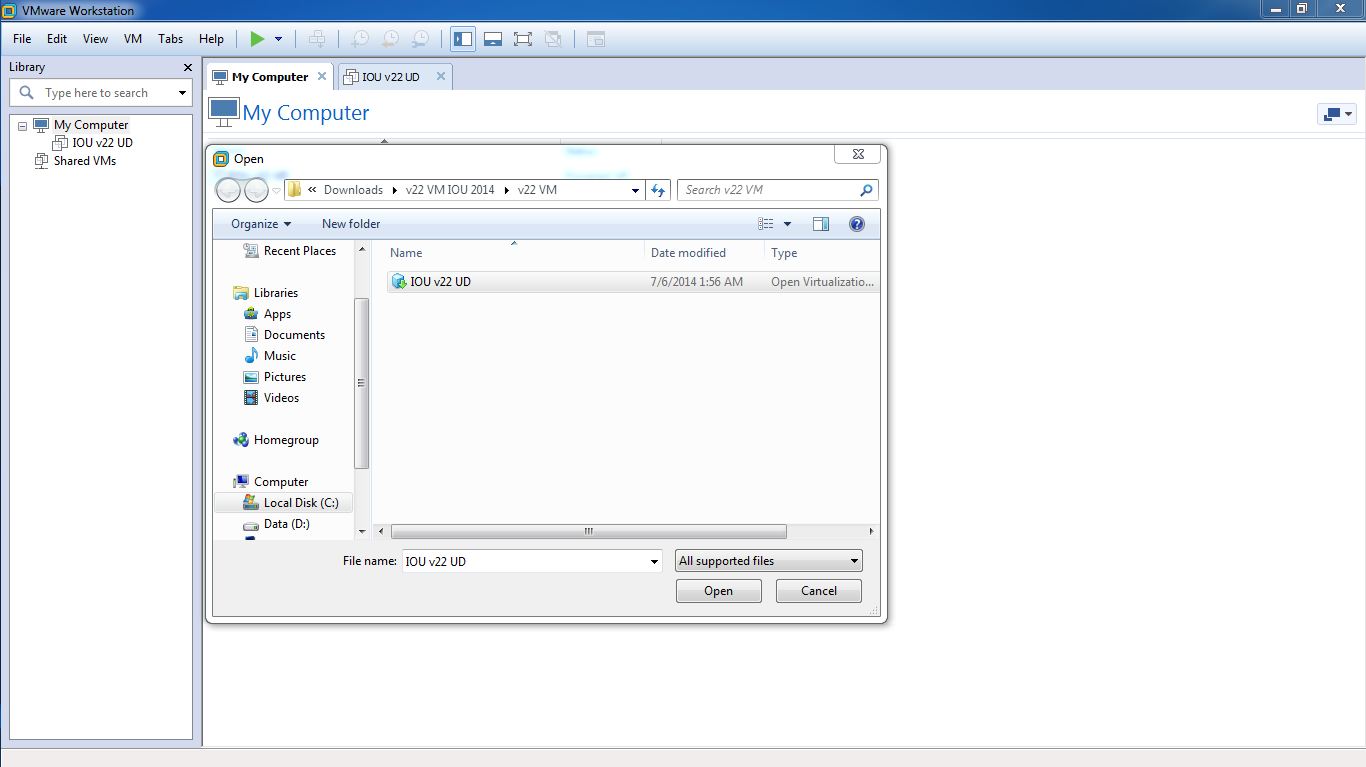Open the All supported files type dropdown
The width and height of the screenshot is (1366, 767).
[769, 561]
